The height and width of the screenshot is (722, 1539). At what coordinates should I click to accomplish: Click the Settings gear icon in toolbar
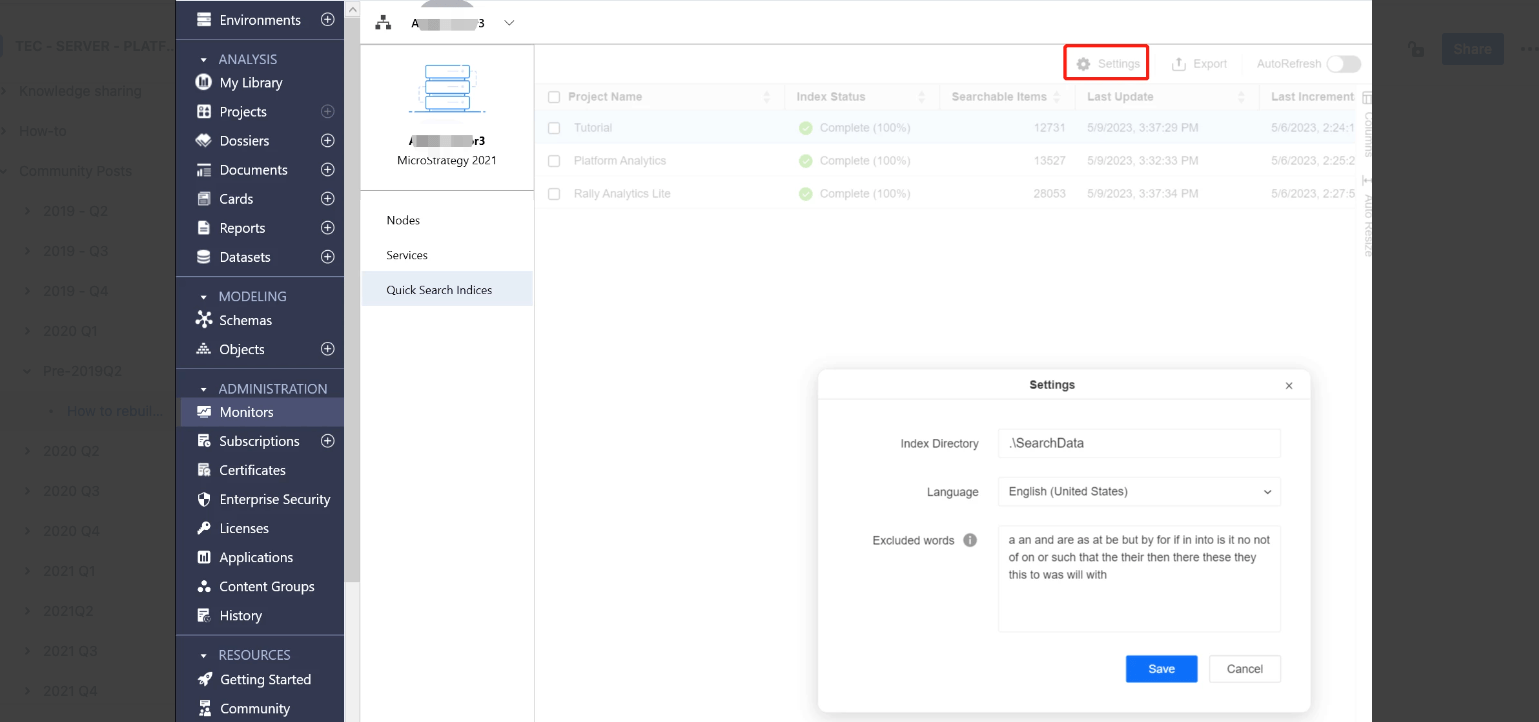tap(1083, 64)
